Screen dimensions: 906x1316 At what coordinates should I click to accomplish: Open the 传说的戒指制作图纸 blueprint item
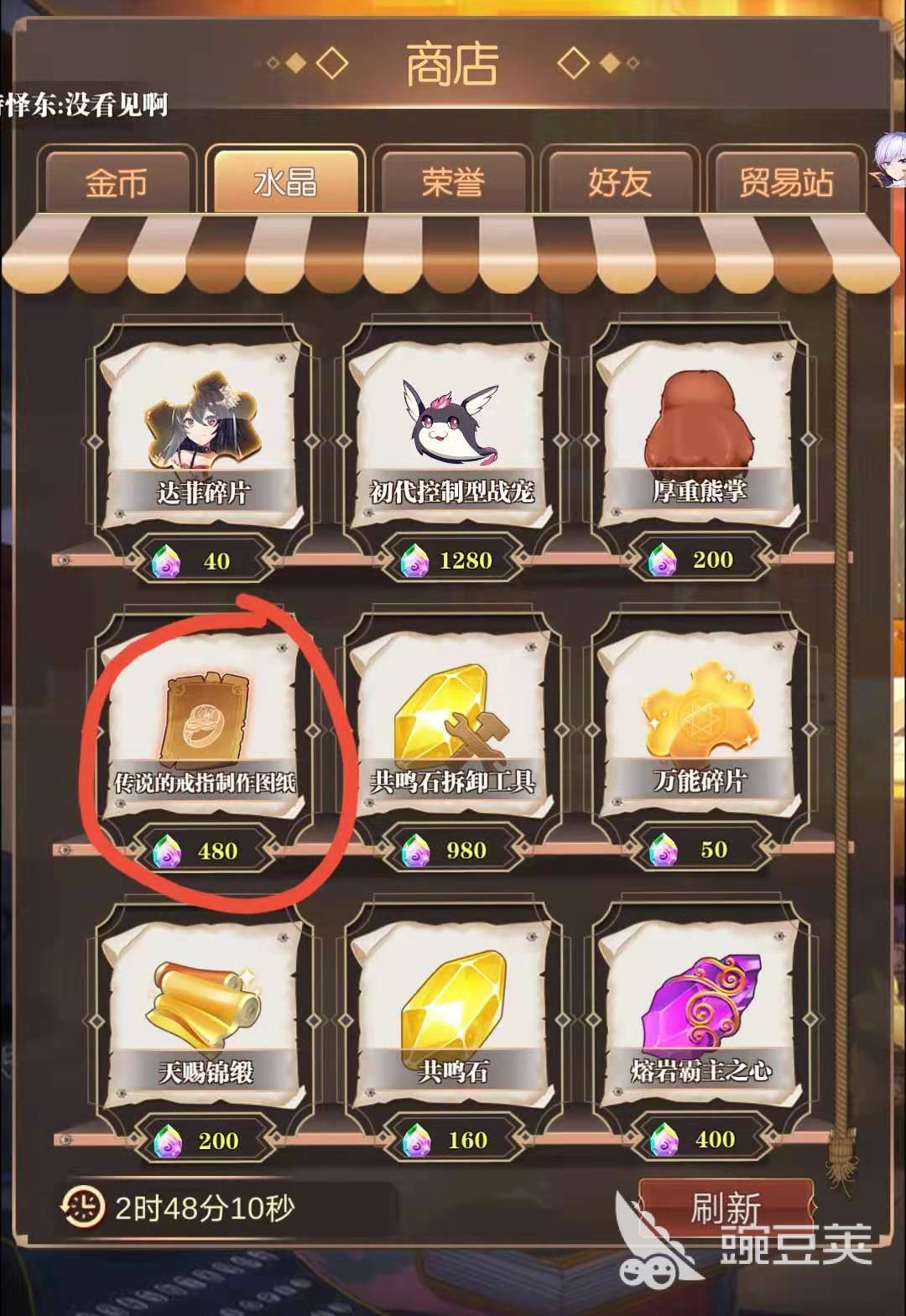coord(205,718)
